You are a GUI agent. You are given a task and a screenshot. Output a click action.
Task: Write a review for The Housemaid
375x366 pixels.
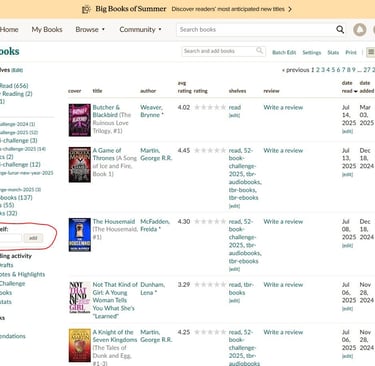point(283,221)
